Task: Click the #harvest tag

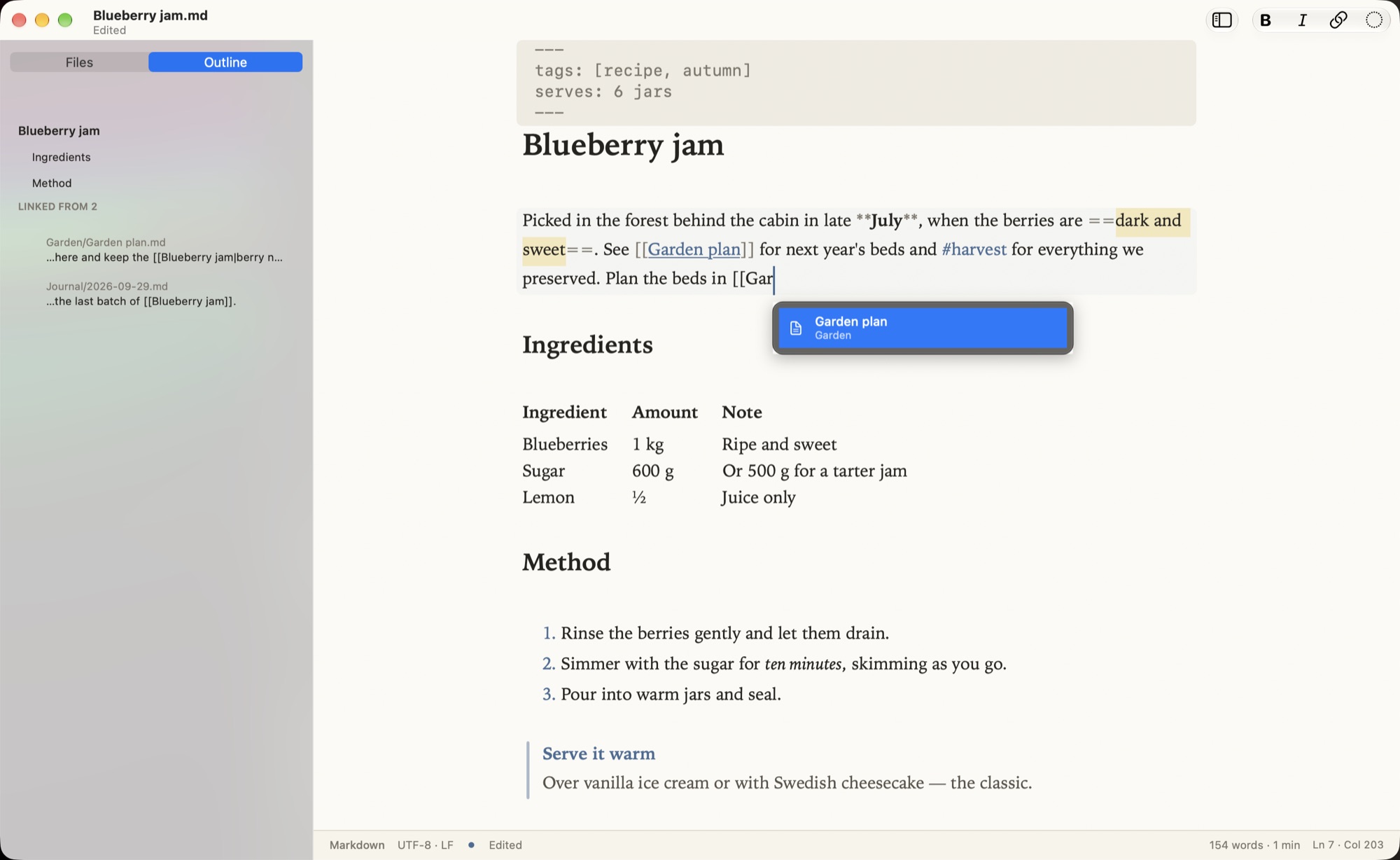Action: tap(974, 249)
